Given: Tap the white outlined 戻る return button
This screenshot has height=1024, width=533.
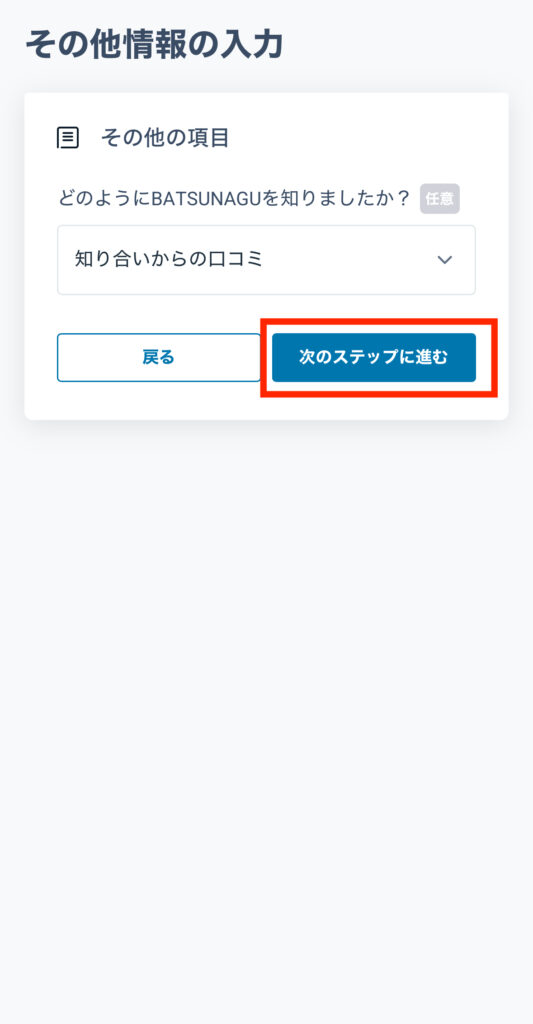Looking at the screenshot, I should (159, 357).
